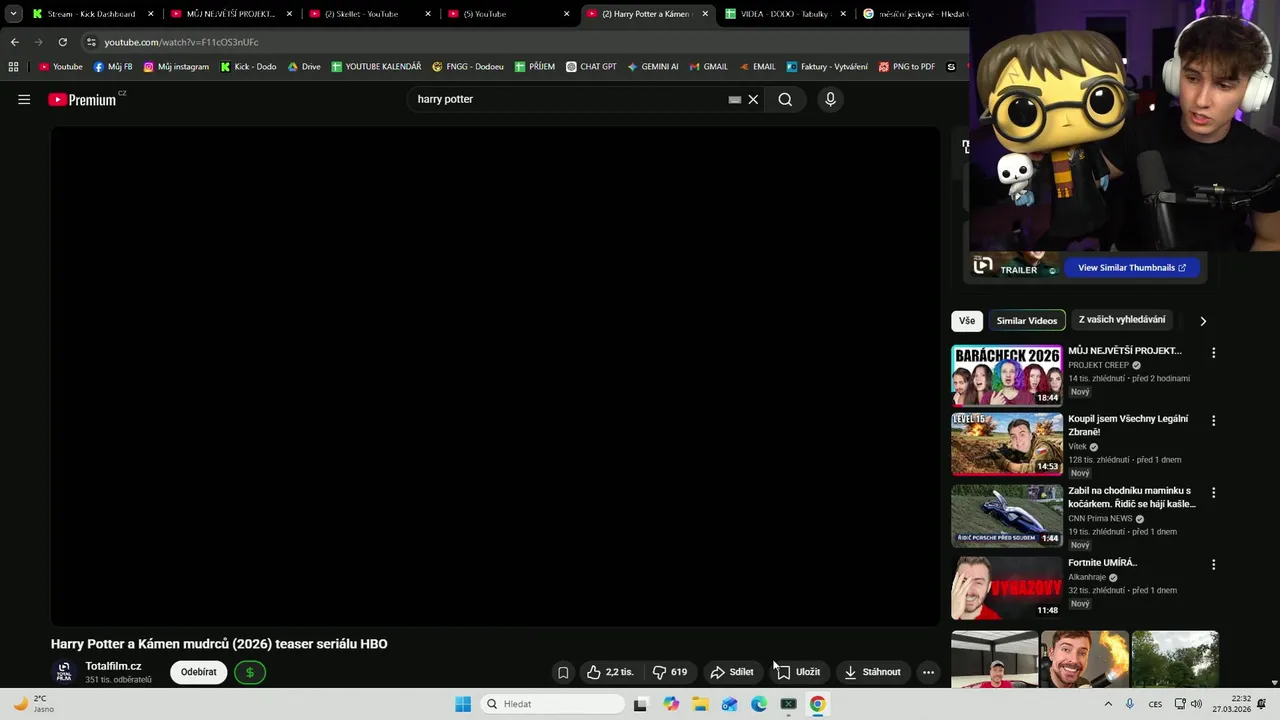Screen dimensions: 1280x720
Task: Click the YouTube search input field
Action: pos(570,99)
